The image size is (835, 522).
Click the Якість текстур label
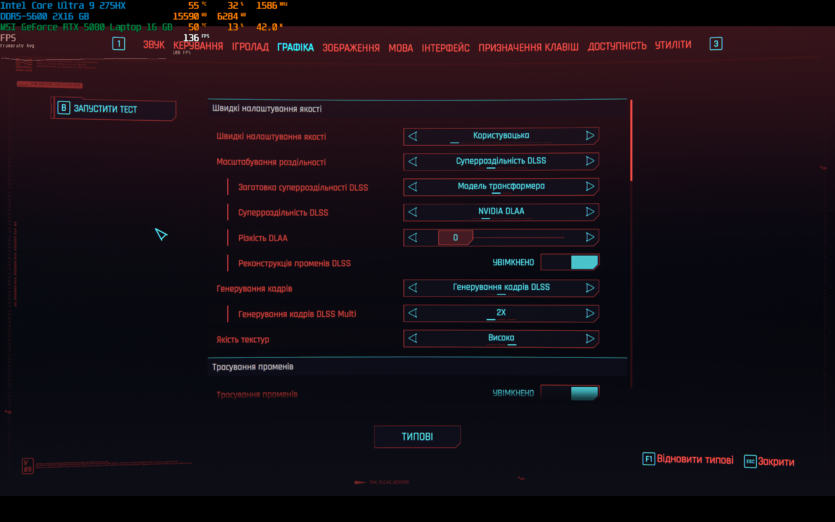click(x=243, y=339)
